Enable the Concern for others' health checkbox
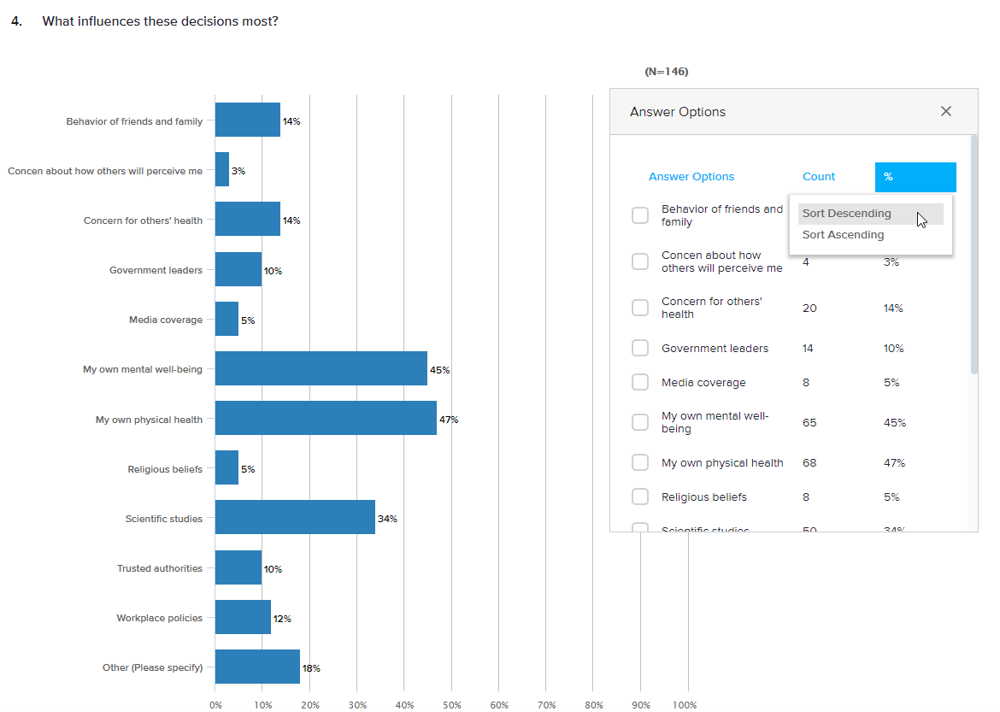1000x712 pixels. (x=640, y=308)
